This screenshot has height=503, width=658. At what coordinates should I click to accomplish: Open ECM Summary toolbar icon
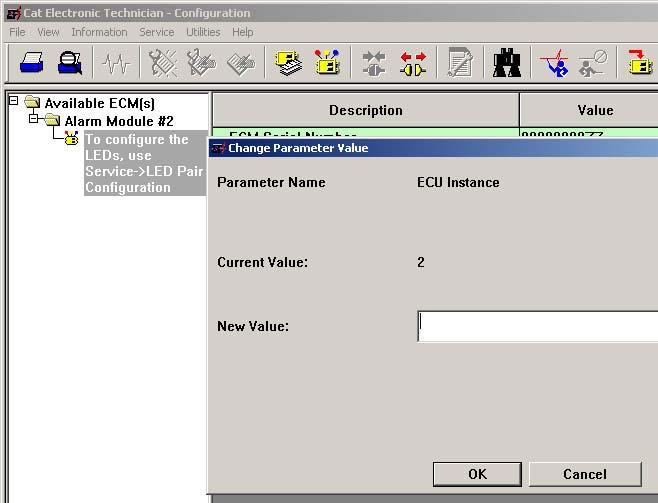(x=288, y=63)
